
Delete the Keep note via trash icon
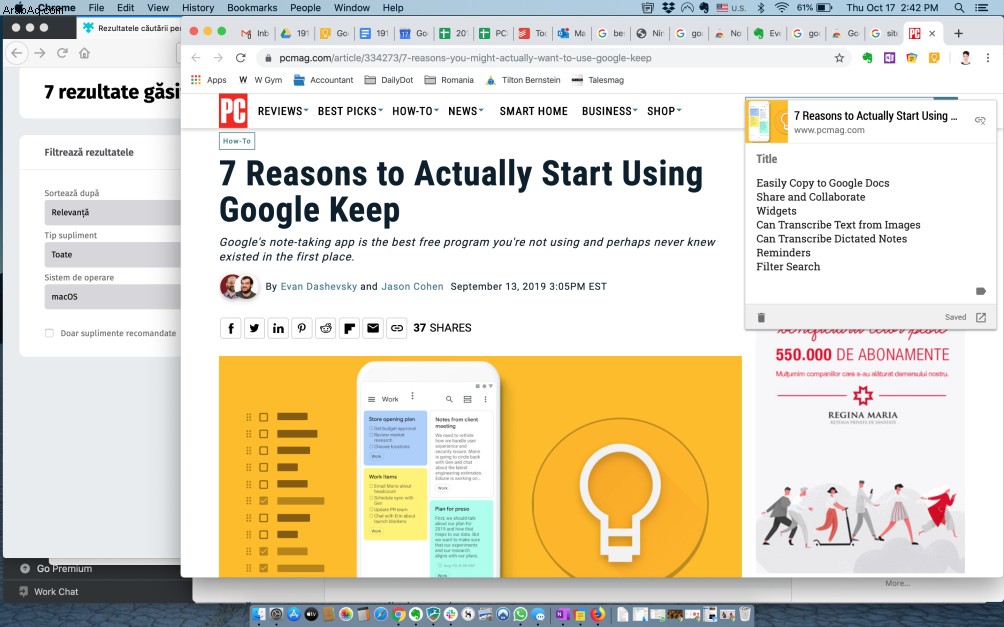(x=761, y=317)
